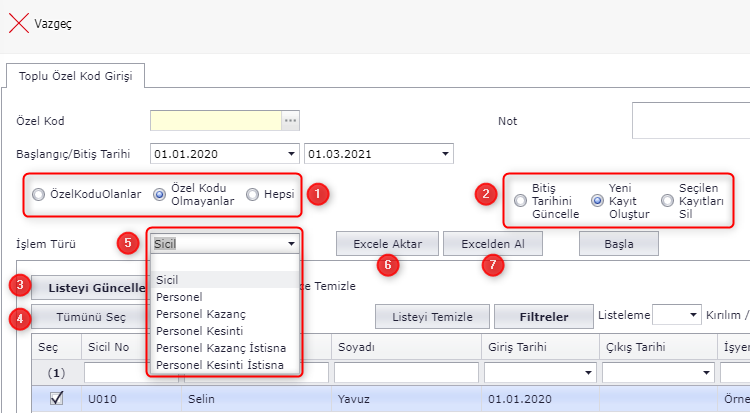Viewport: 750px width, 413px height.
Task: Click into the Not text field
Action: 690,122
